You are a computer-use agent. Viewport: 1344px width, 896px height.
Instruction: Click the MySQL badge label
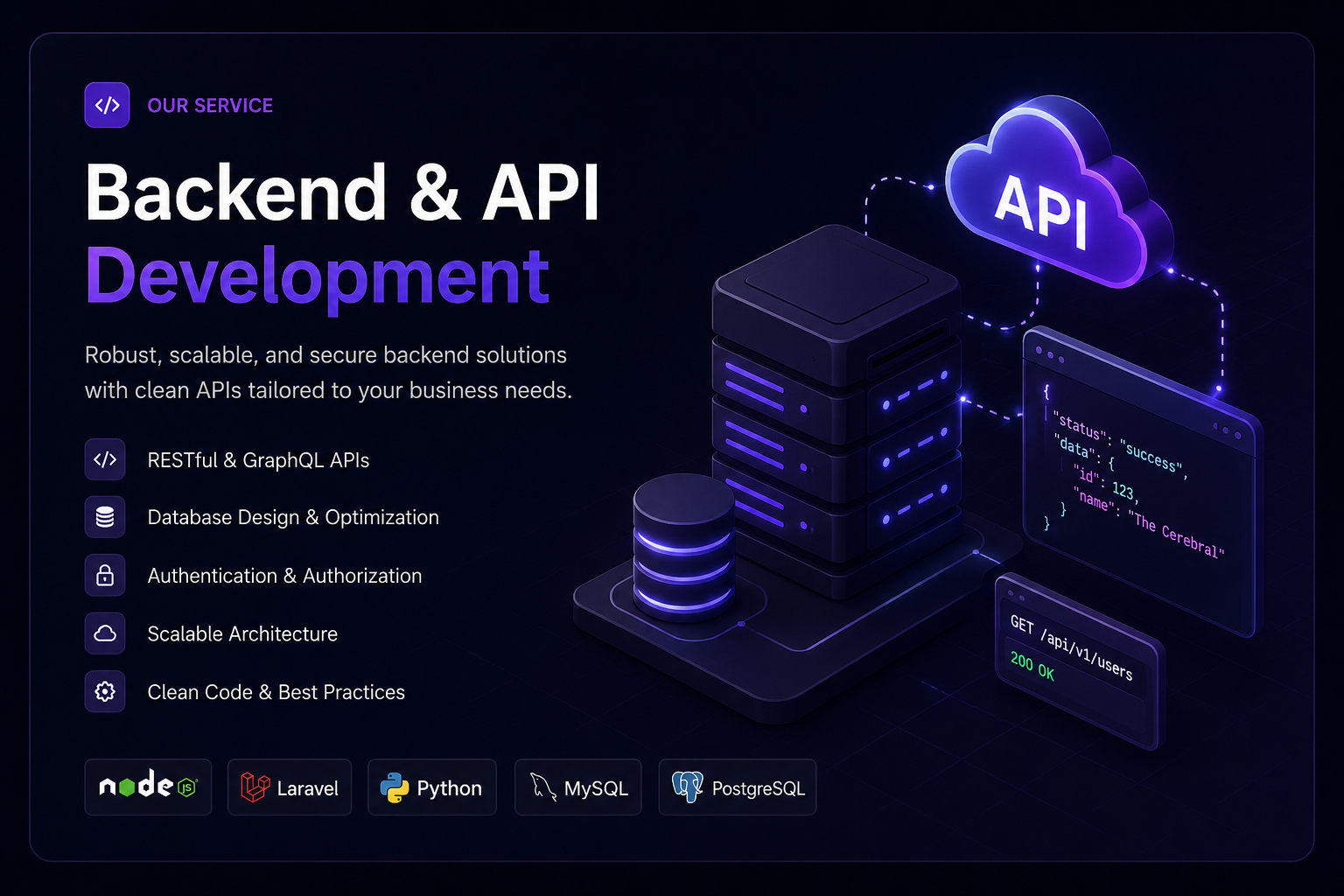(x=596, y=788)
